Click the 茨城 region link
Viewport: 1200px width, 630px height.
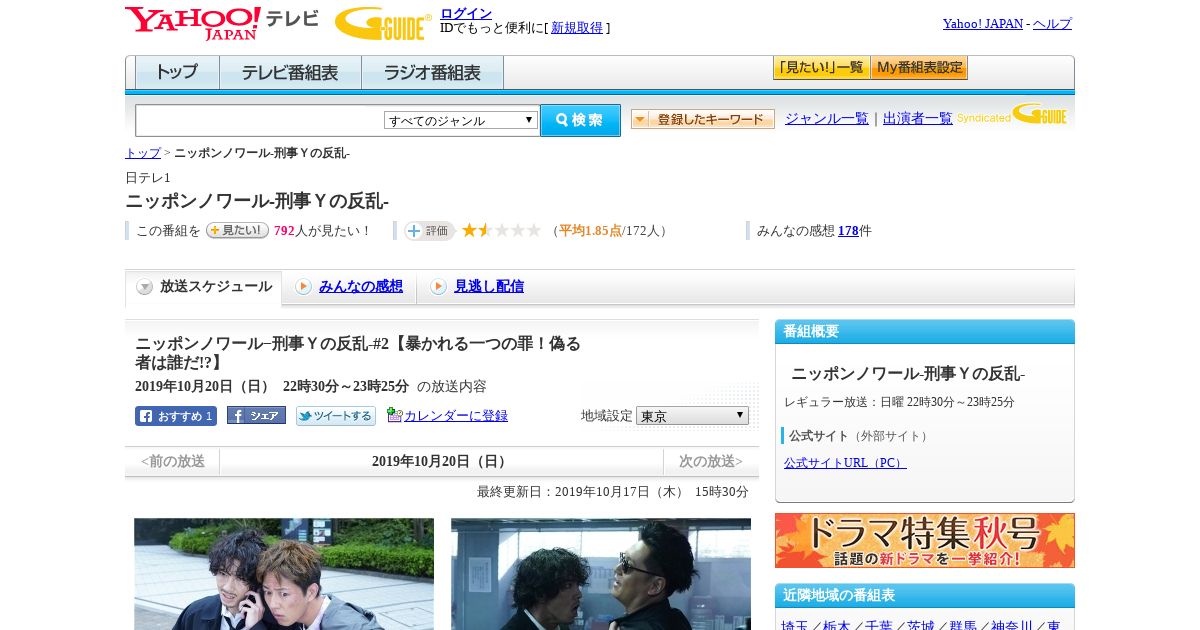[921, 626]
